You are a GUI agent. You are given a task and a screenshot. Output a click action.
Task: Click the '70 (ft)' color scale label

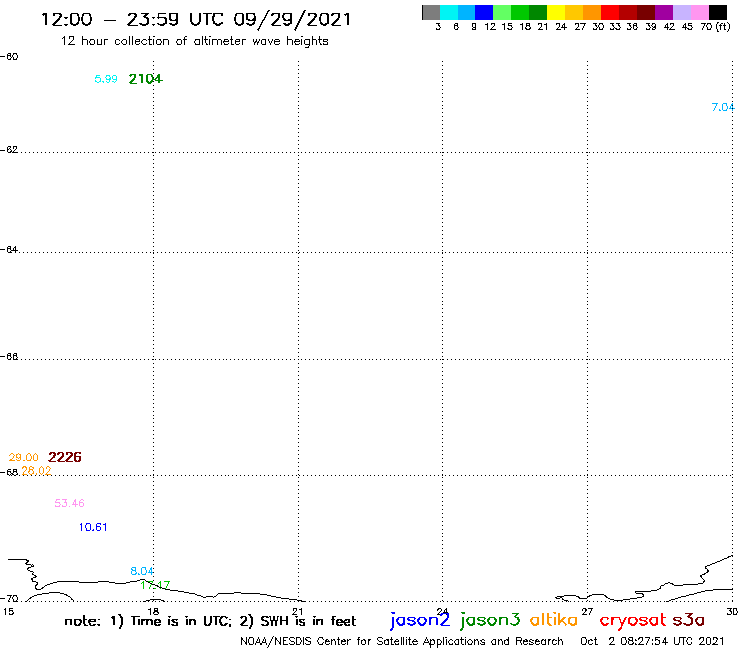715,27
